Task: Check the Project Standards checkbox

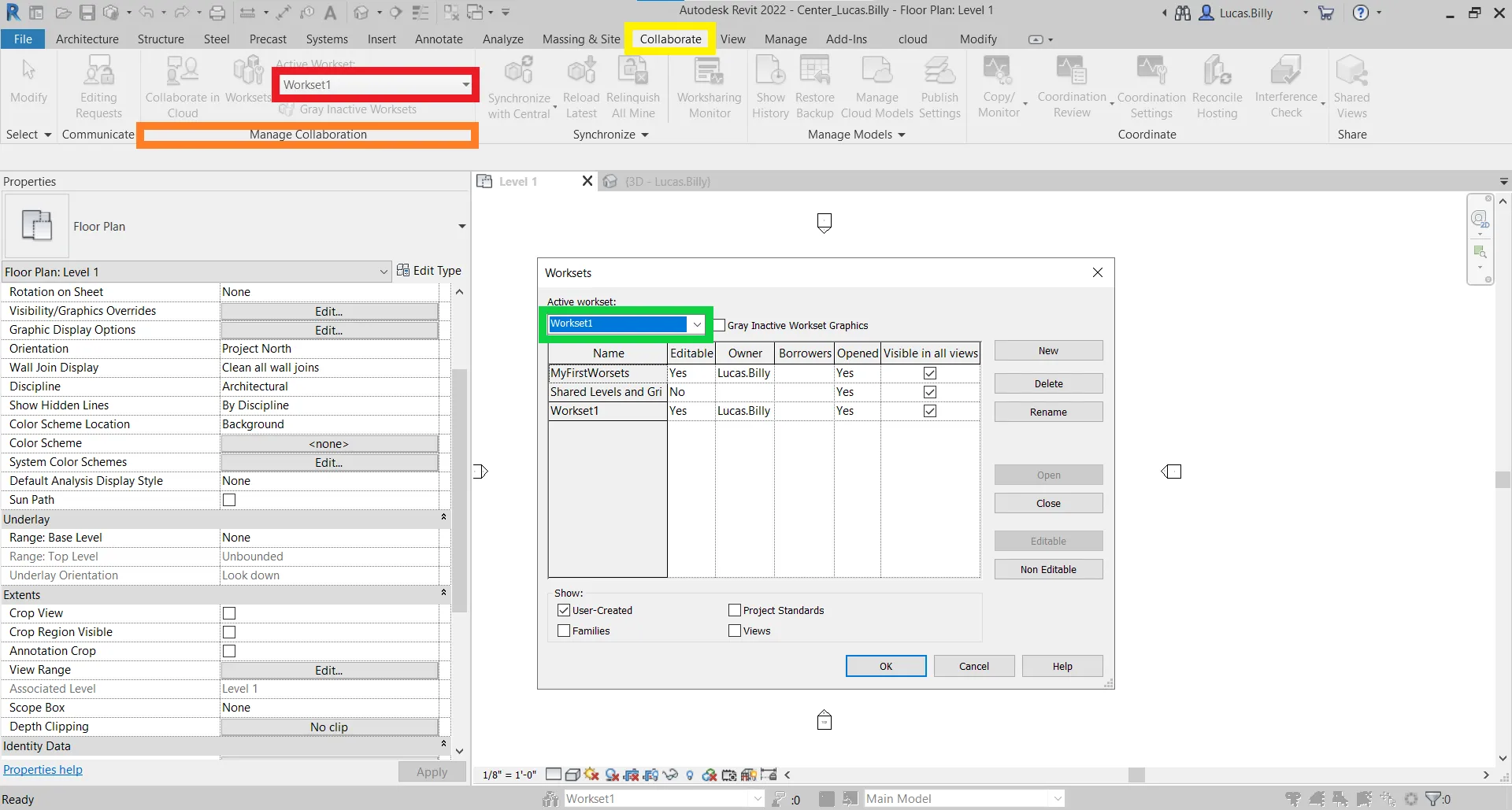Action: click(735, 610)
